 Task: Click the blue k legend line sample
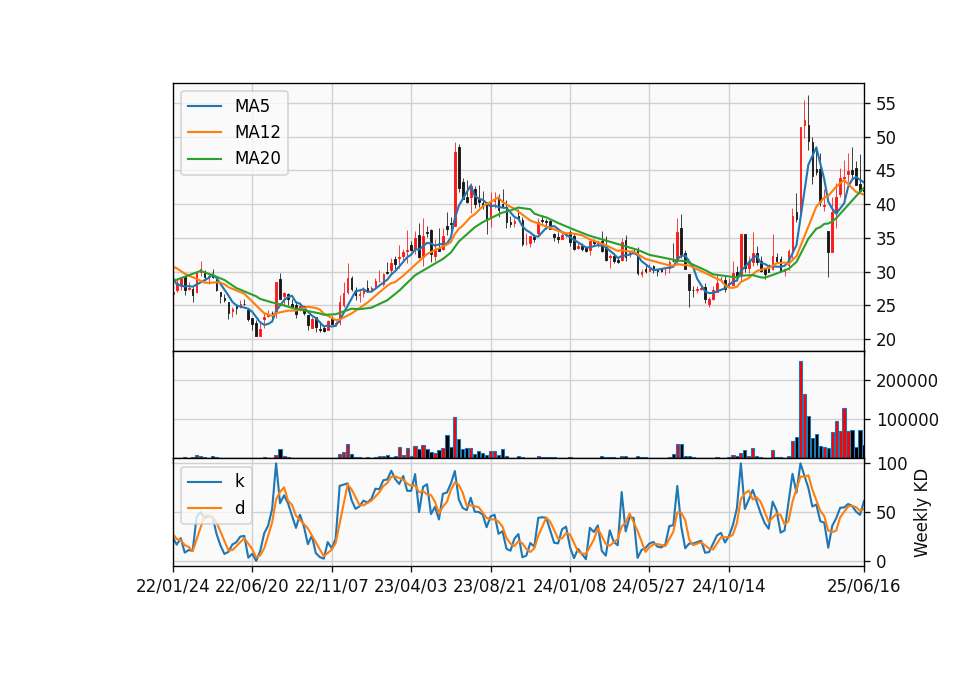click(x=204, y=481)
